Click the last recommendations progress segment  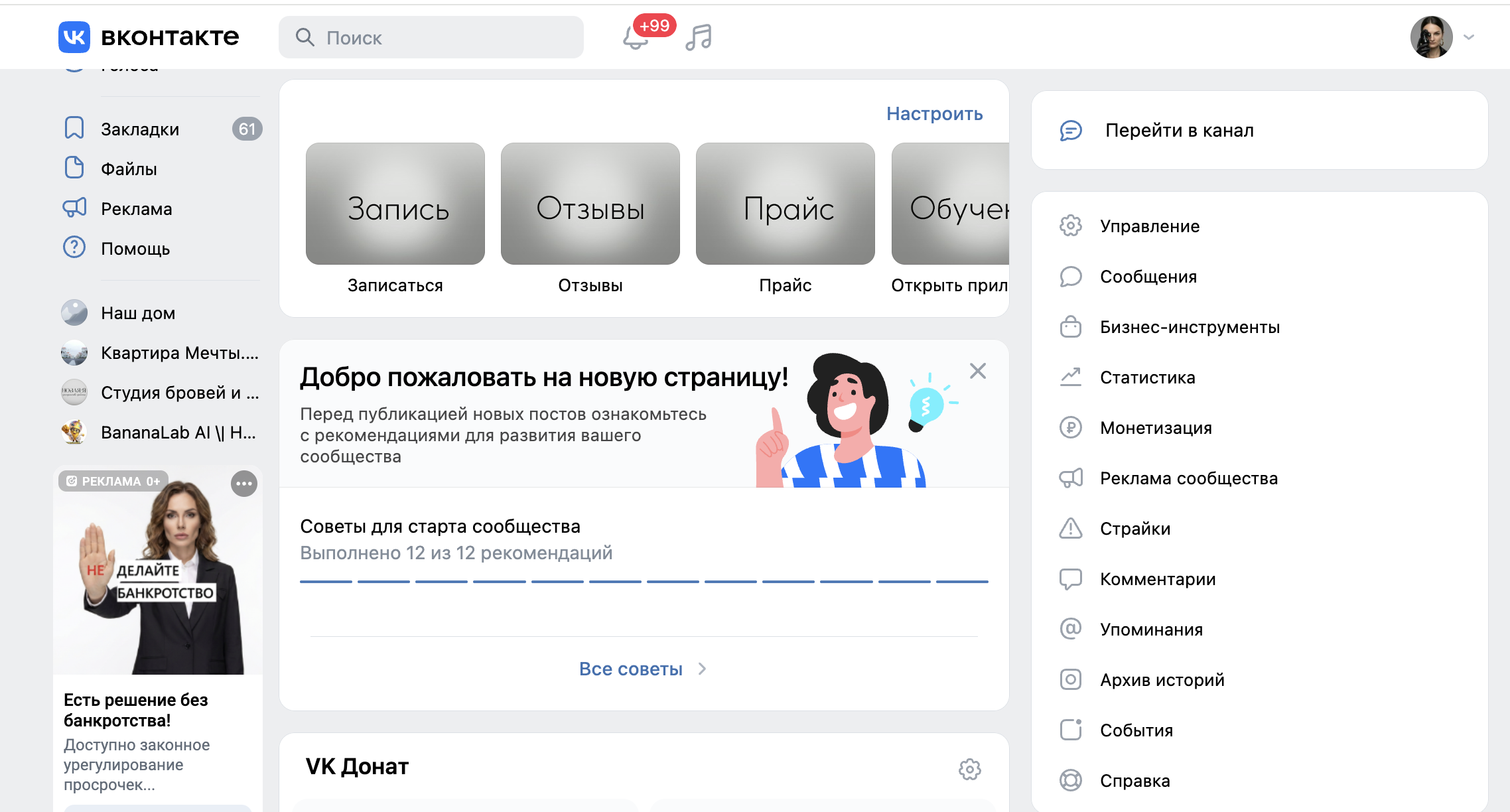pyautogui.click(x=962, y=582)
